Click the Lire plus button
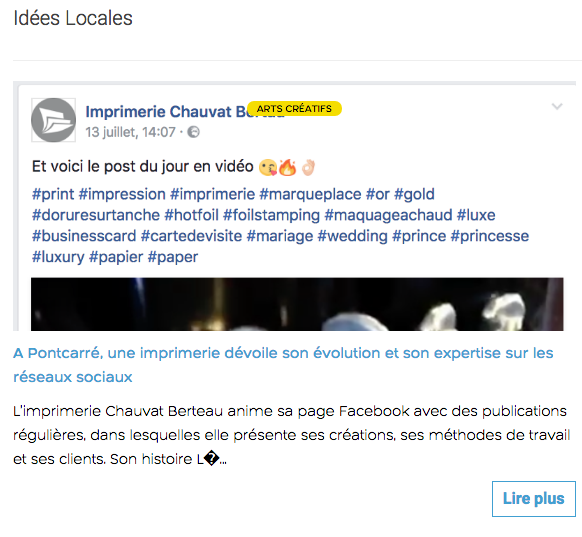 [x=534, y=499]
